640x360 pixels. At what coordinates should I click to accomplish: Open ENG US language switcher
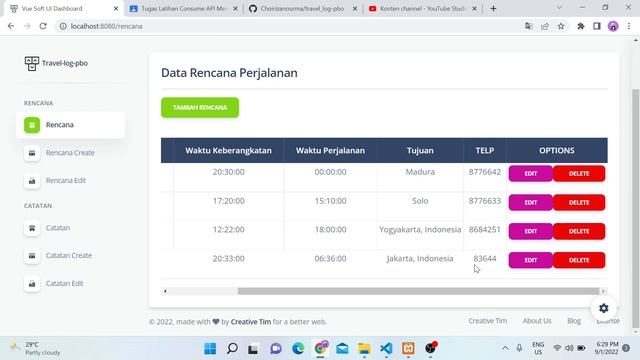coord(538,348)
